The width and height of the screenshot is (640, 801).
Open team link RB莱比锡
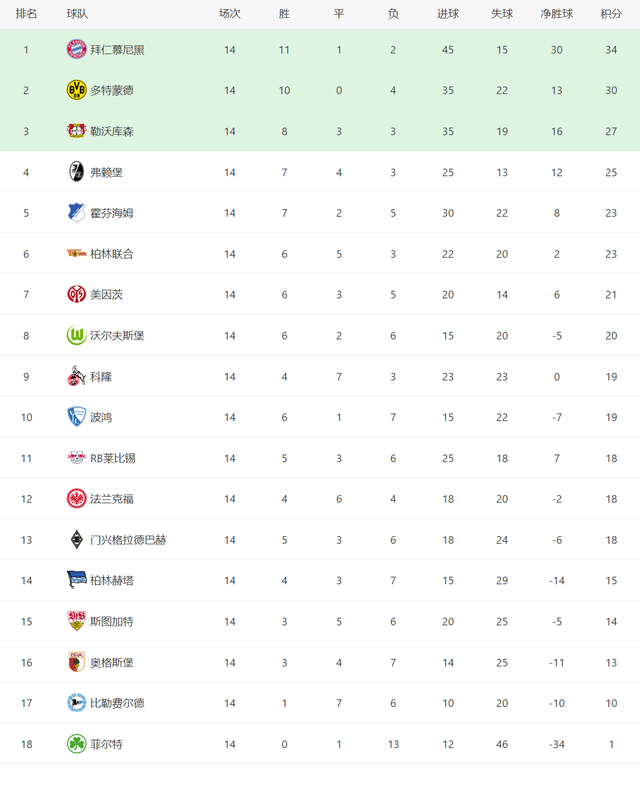pos(113,458)
